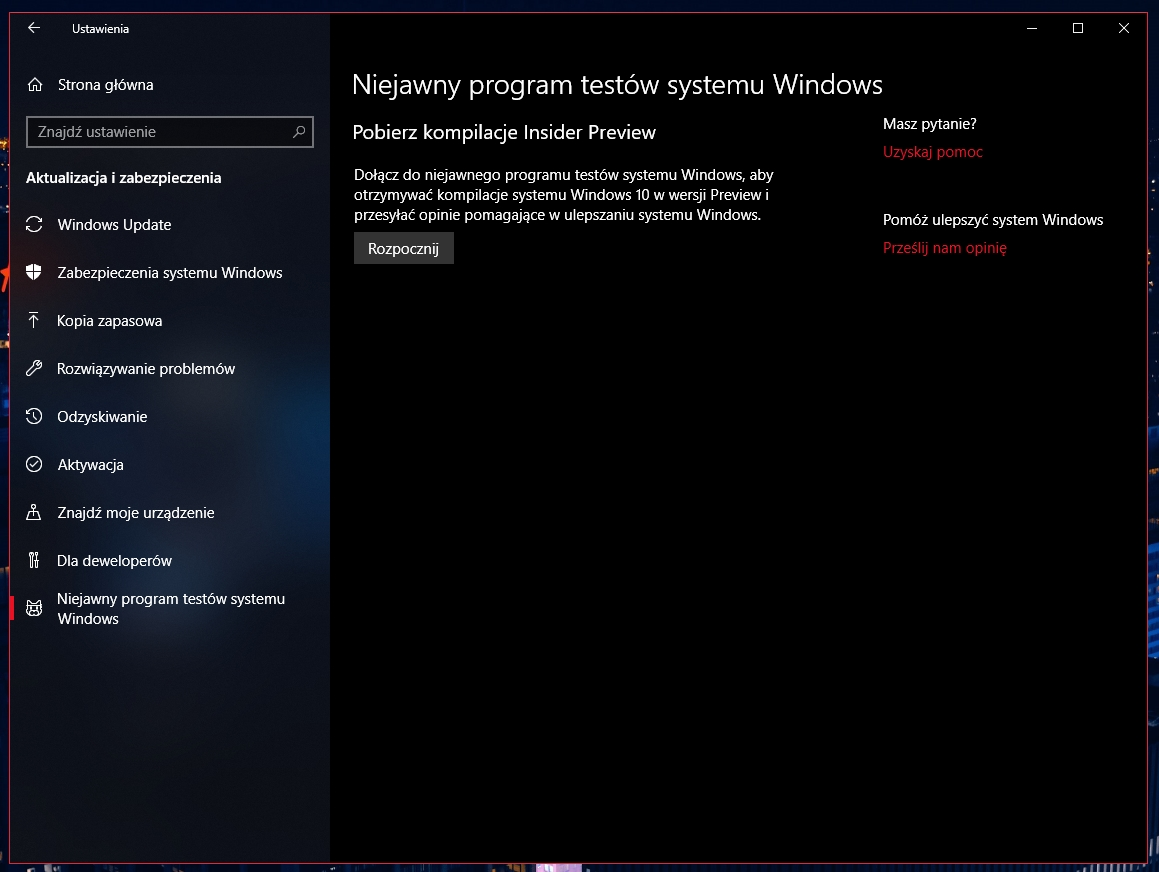Select the Znajdź moje urządzenie icon
Image resolution: width=1159 pixels, height=872 pixels.
(x=35, y=512)
